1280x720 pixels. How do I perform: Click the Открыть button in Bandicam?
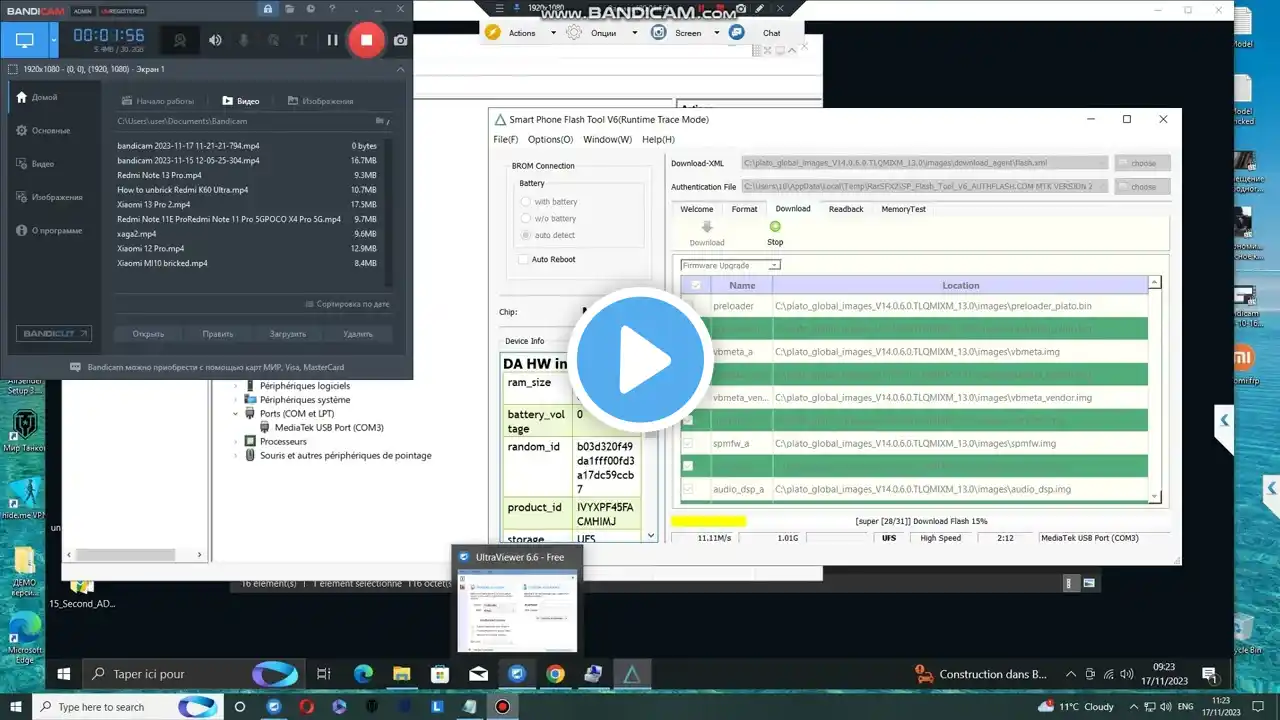pos(148,334)
